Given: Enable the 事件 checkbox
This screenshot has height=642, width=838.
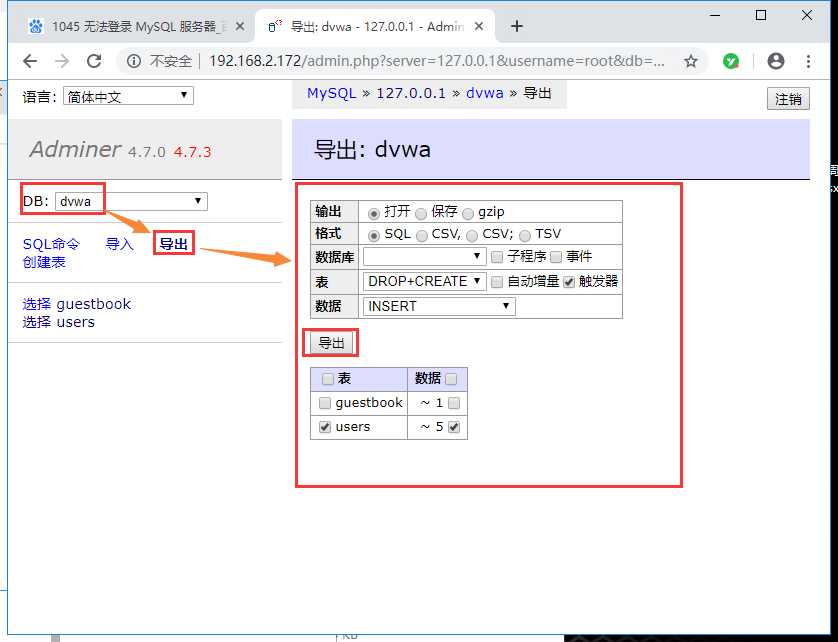Looking at the screenshot, I should 556,257.
